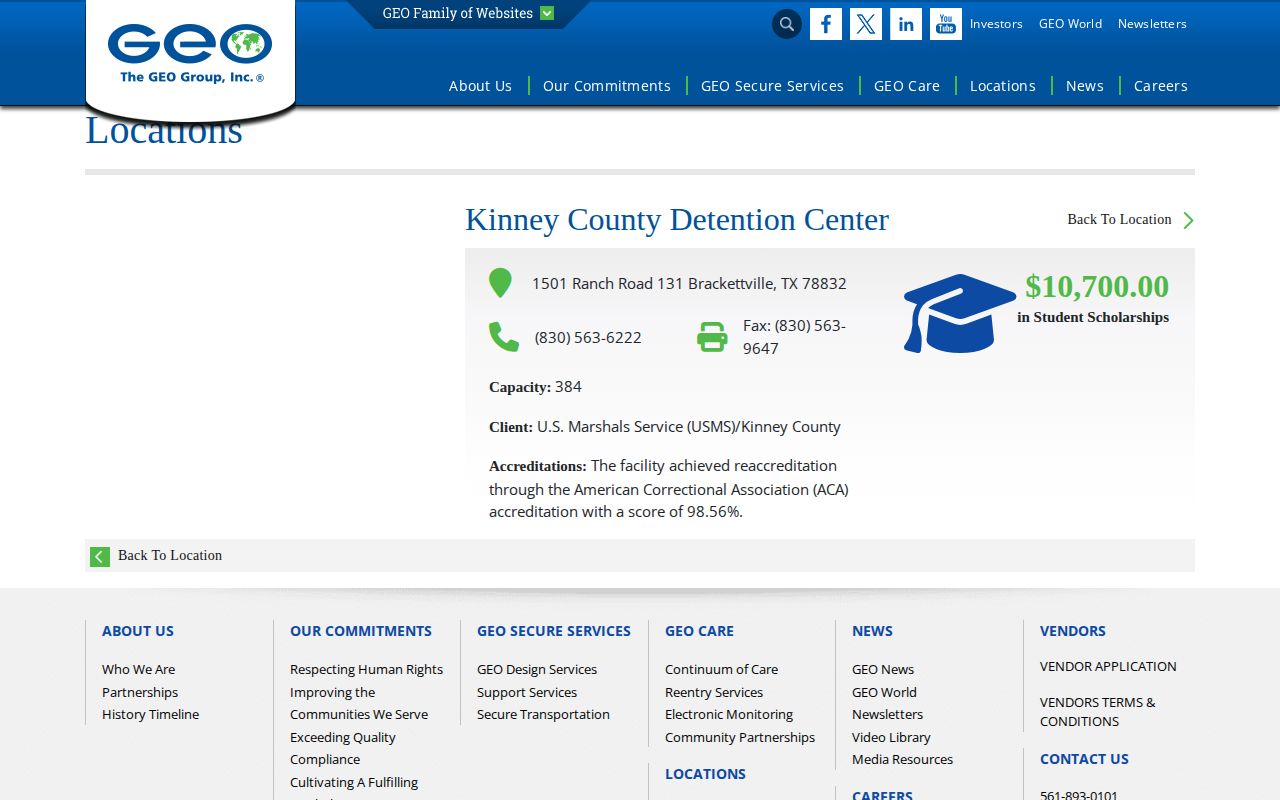Click the green phone icon
This screenshot has height=800, width=1280.
(504, 337)
